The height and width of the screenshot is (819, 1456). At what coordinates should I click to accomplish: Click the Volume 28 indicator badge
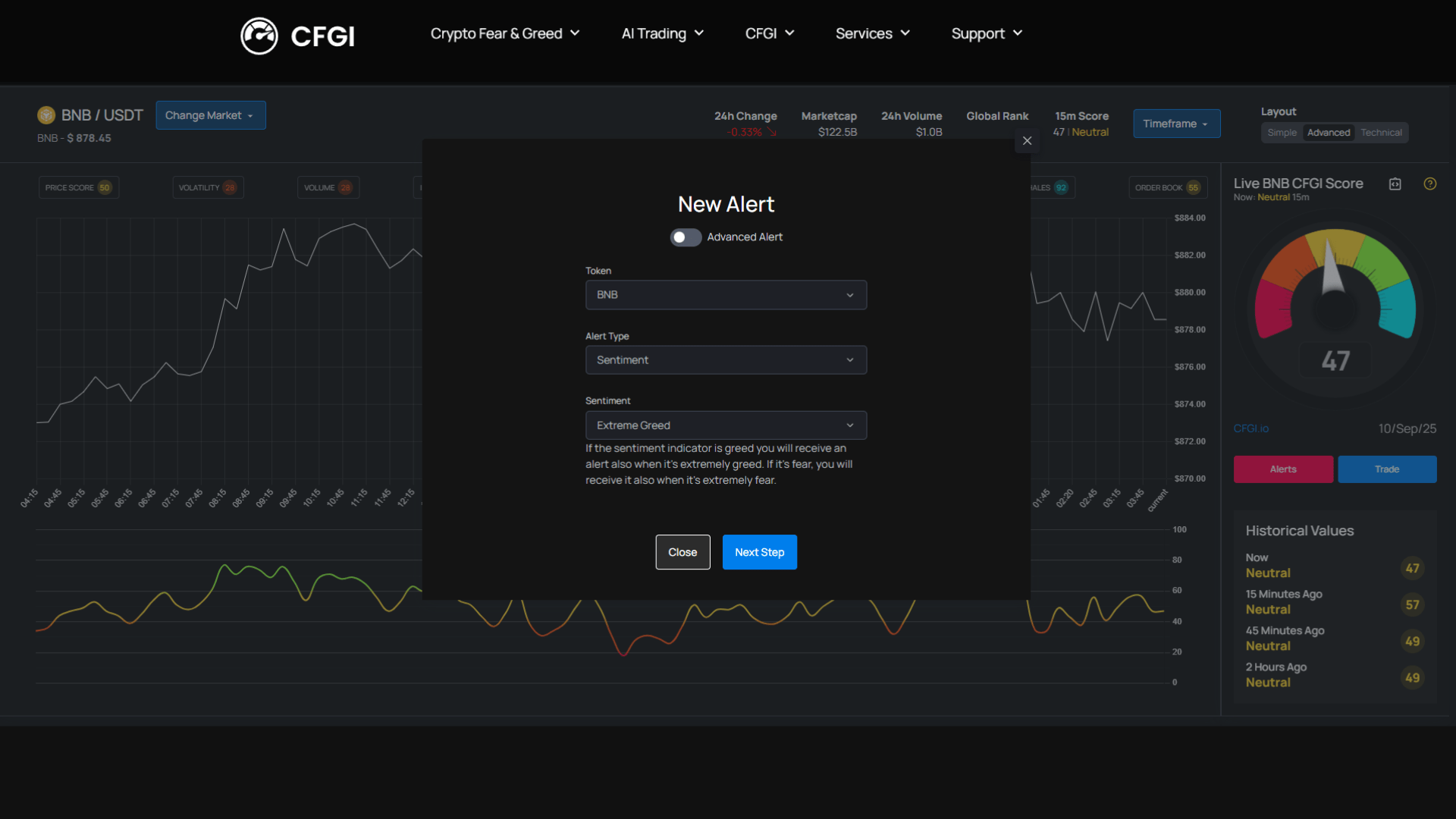(x=328, y=187)
